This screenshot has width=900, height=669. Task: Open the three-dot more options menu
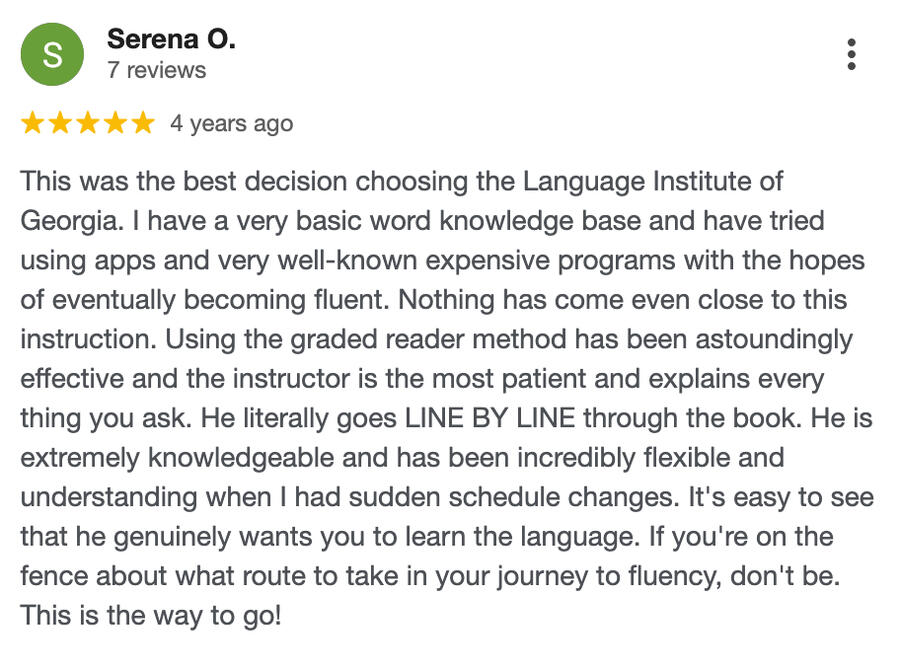[851, 54]
